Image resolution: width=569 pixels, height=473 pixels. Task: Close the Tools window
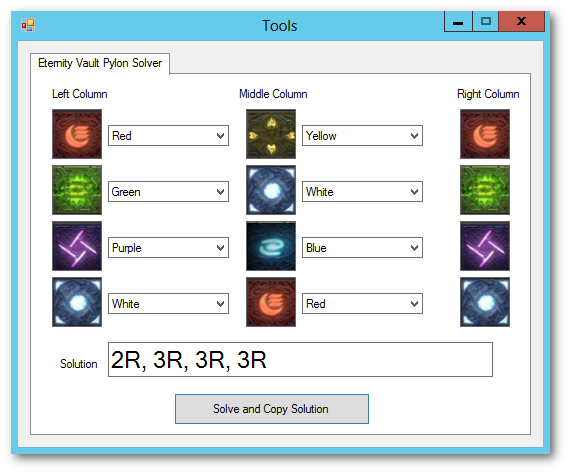pos(521,21)
